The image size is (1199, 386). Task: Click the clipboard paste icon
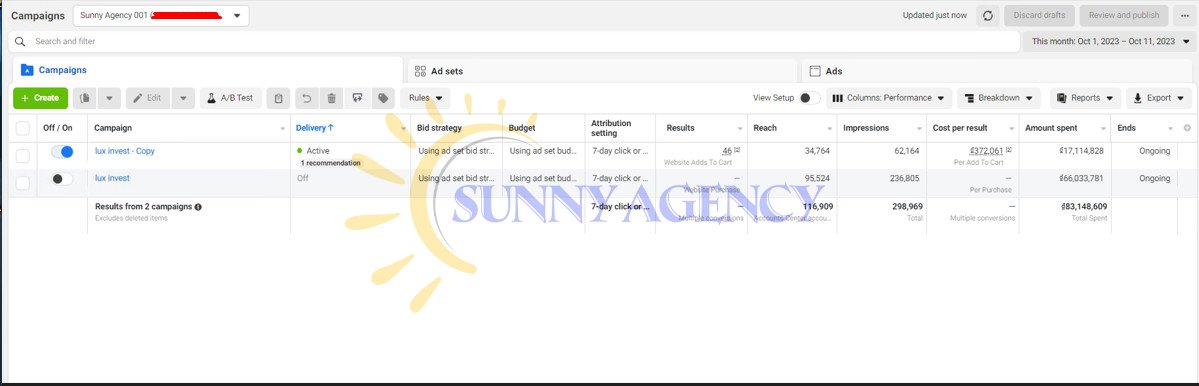coord(279,98)
